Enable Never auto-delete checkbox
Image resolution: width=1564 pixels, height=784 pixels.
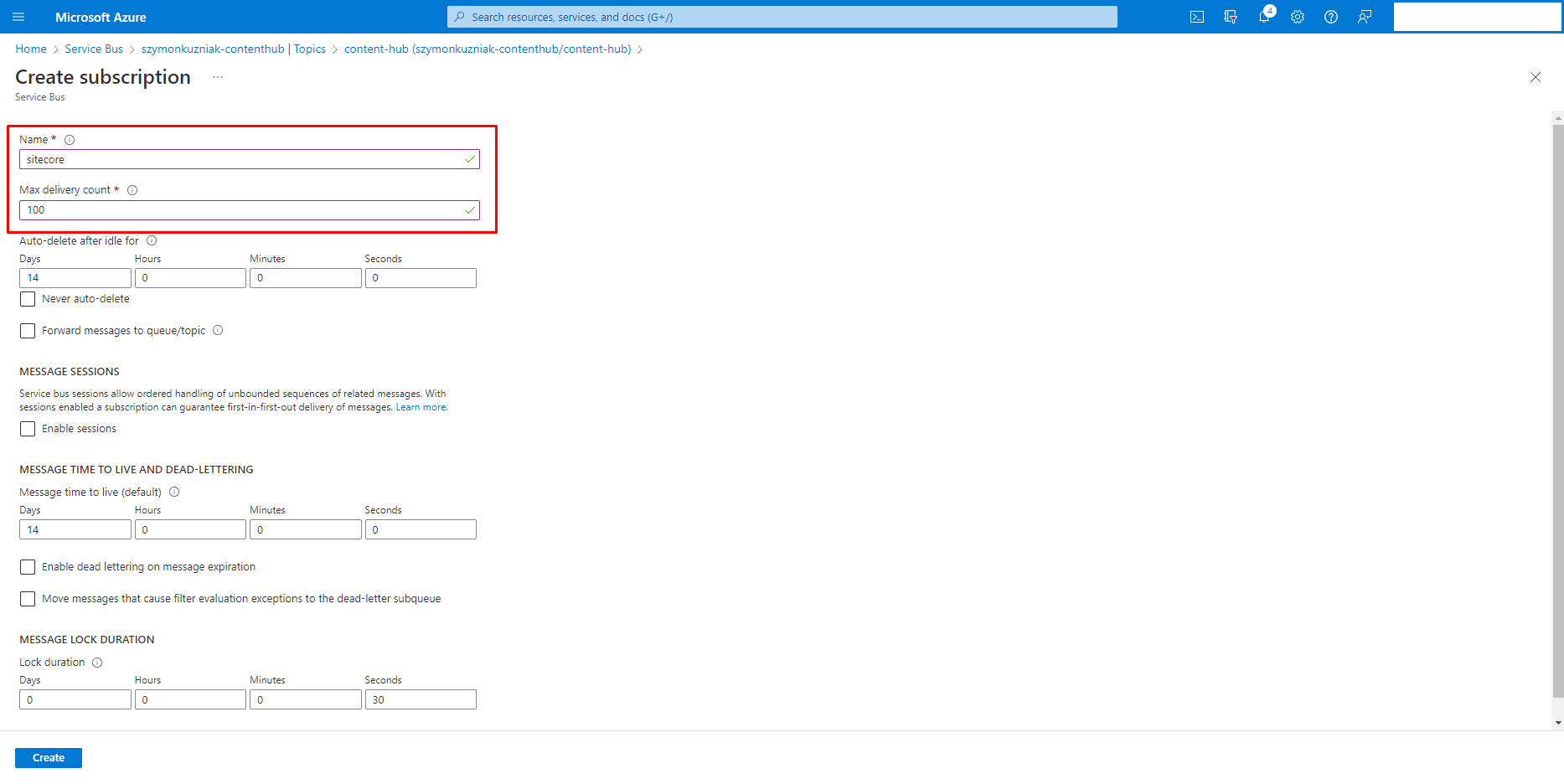click(28, 299)
